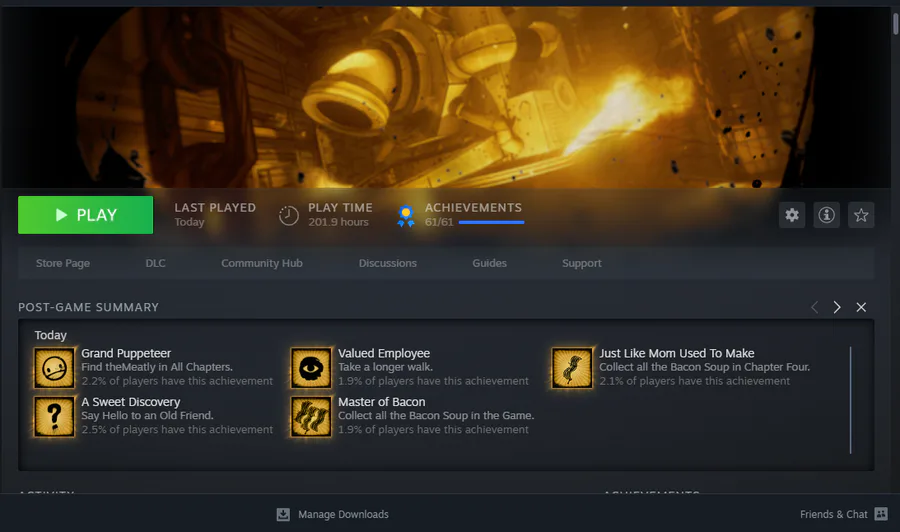Viewport: 900px width, 532px height.
Task: Click the post-game summary scrollbar
Action: (850, 400)
